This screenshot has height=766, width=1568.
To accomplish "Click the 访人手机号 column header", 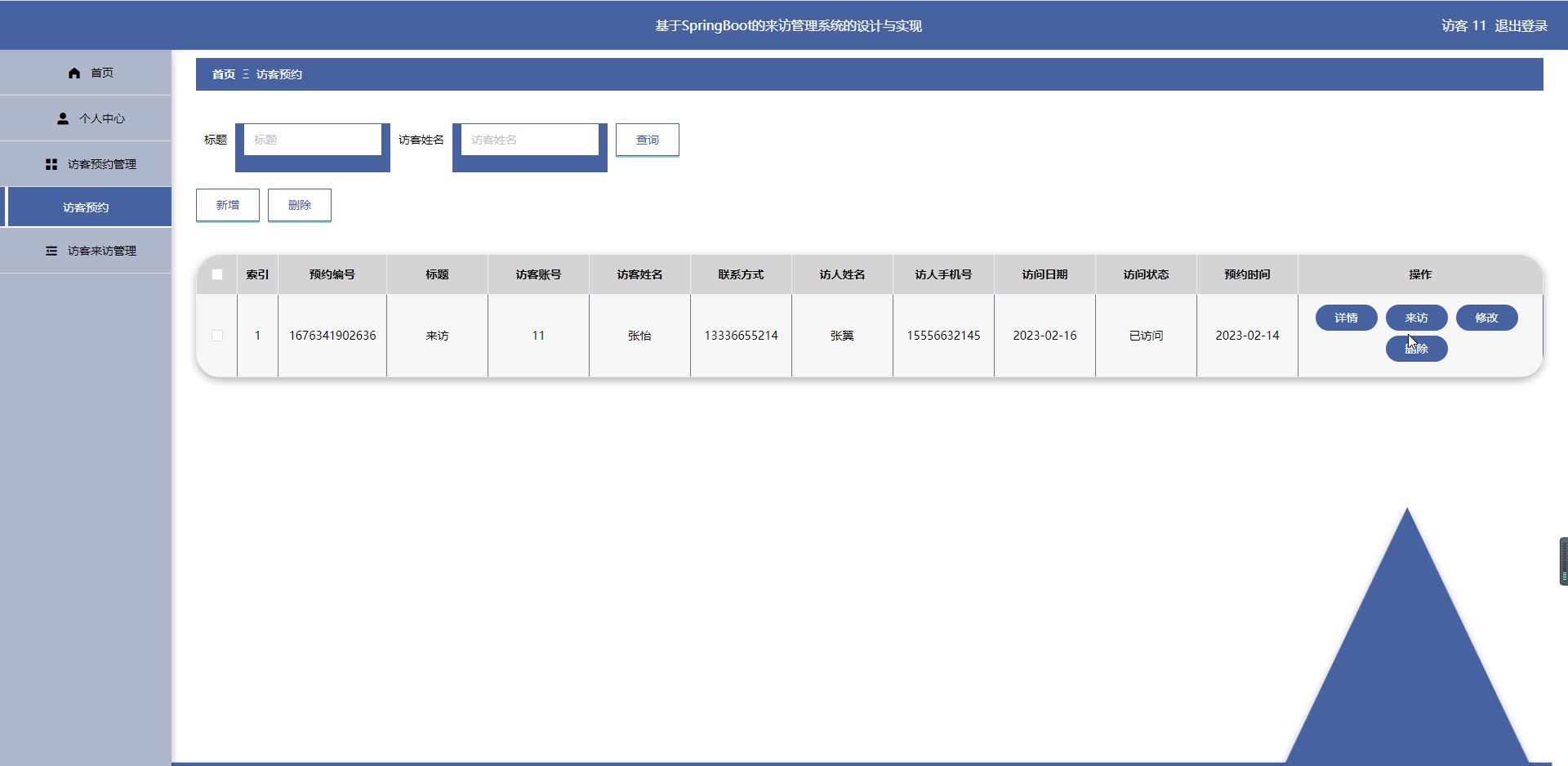I will [943, 274].
